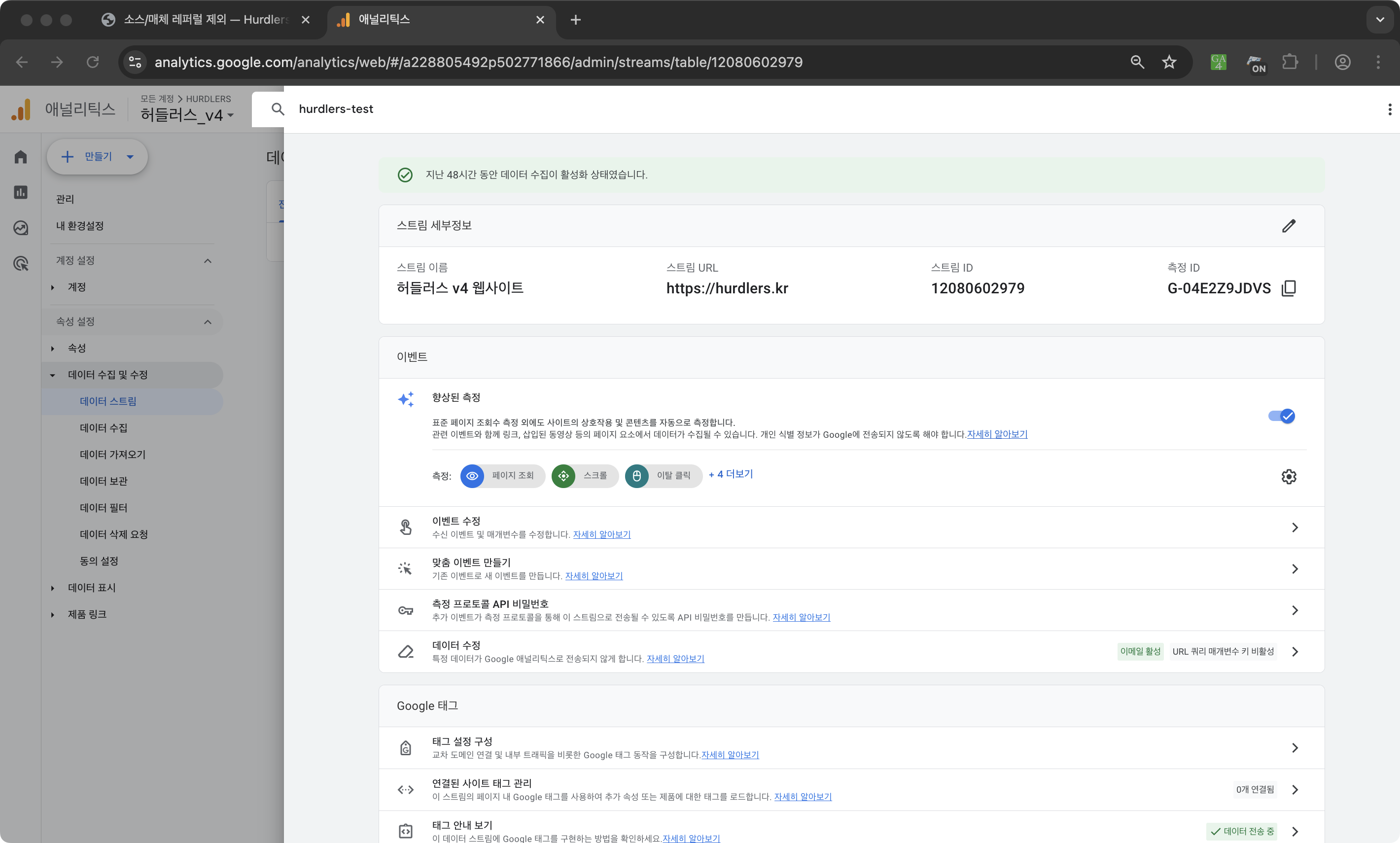Open the Explore icon in left rail

tap(20, 228)
